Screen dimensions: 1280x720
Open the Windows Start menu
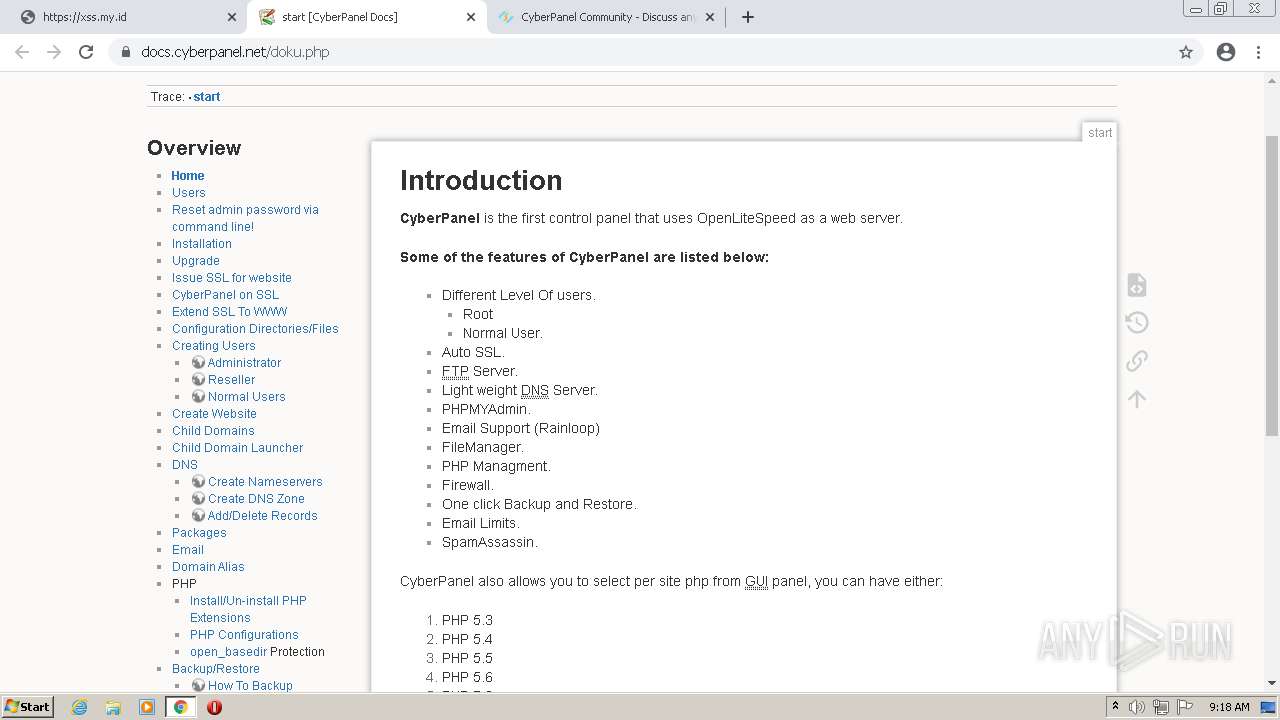[x=27, y=707]
